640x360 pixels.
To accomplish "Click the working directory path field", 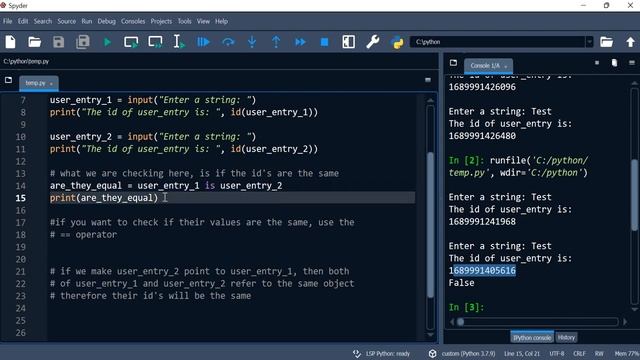I will point(498,42).
